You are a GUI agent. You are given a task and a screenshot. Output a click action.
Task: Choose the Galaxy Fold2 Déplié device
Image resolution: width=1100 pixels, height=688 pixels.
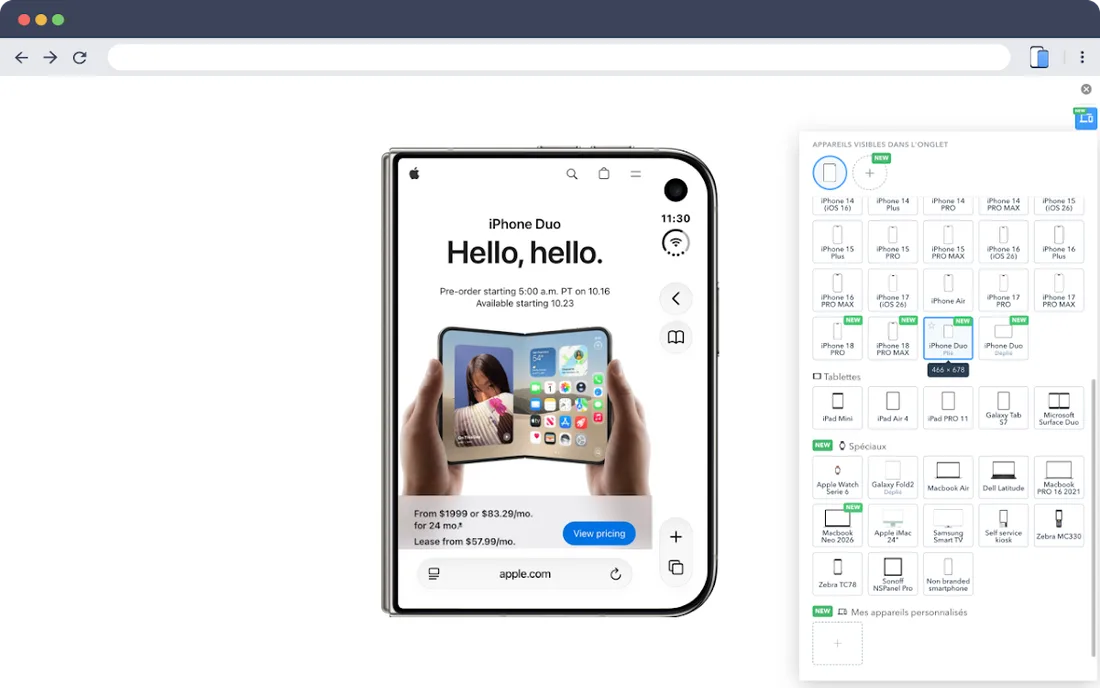coord(892,477)
